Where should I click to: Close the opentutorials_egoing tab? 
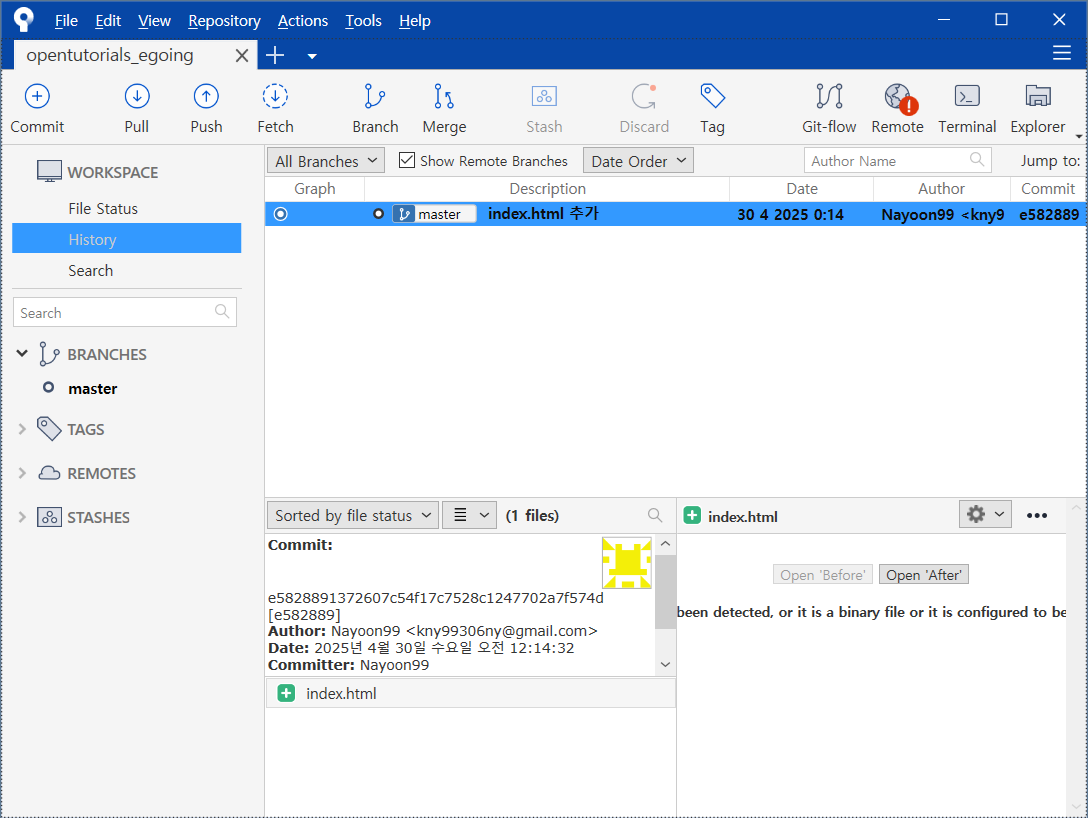pyautogui.click(x=241, y=56)
